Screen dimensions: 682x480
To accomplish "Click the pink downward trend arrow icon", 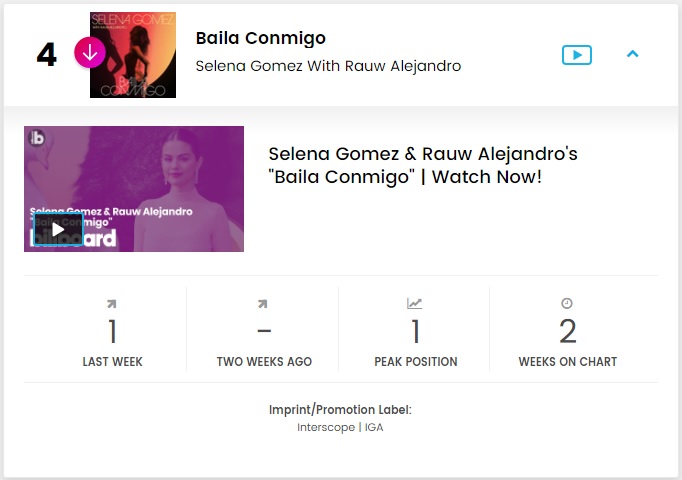I will pos(90,54).
